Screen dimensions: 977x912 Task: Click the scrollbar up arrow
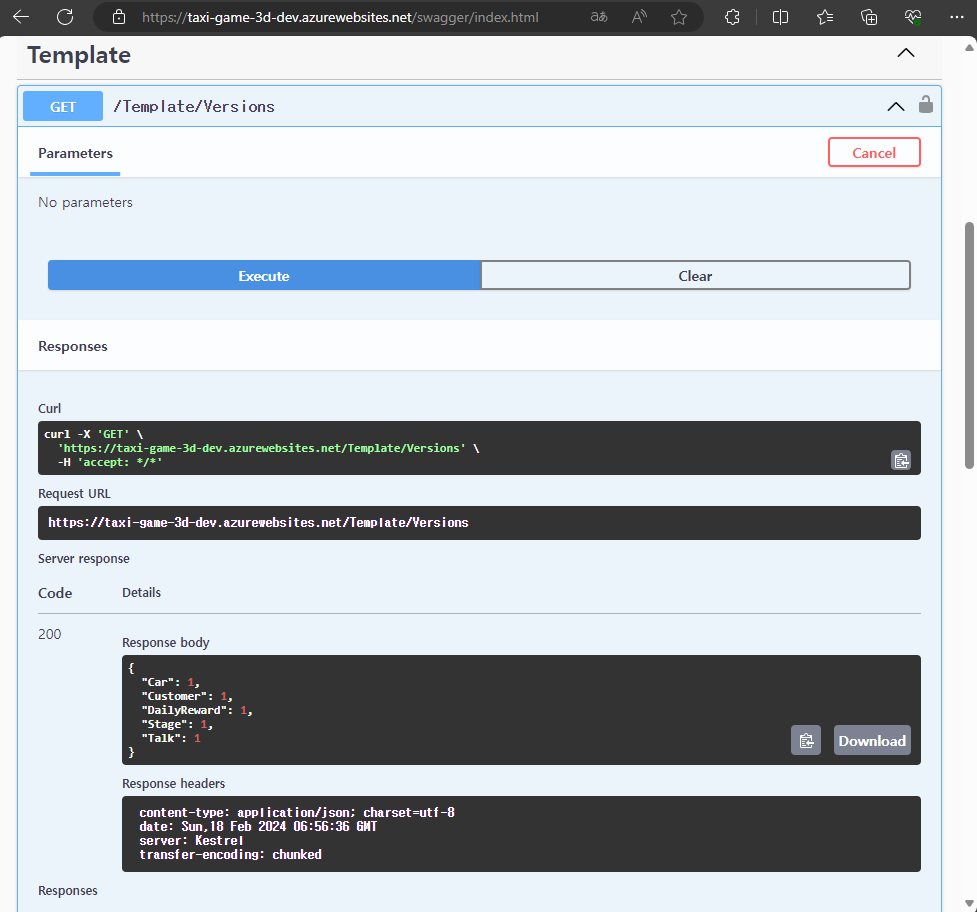(x=969, y=47)
